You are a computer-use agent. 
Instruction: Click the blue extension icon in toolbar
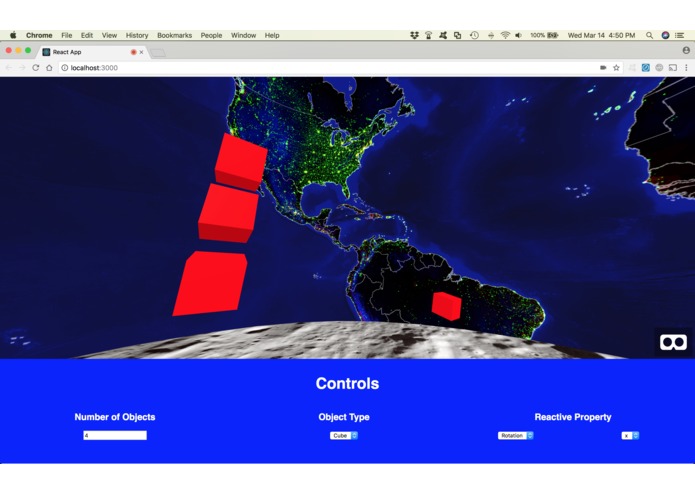click(646, 68)
